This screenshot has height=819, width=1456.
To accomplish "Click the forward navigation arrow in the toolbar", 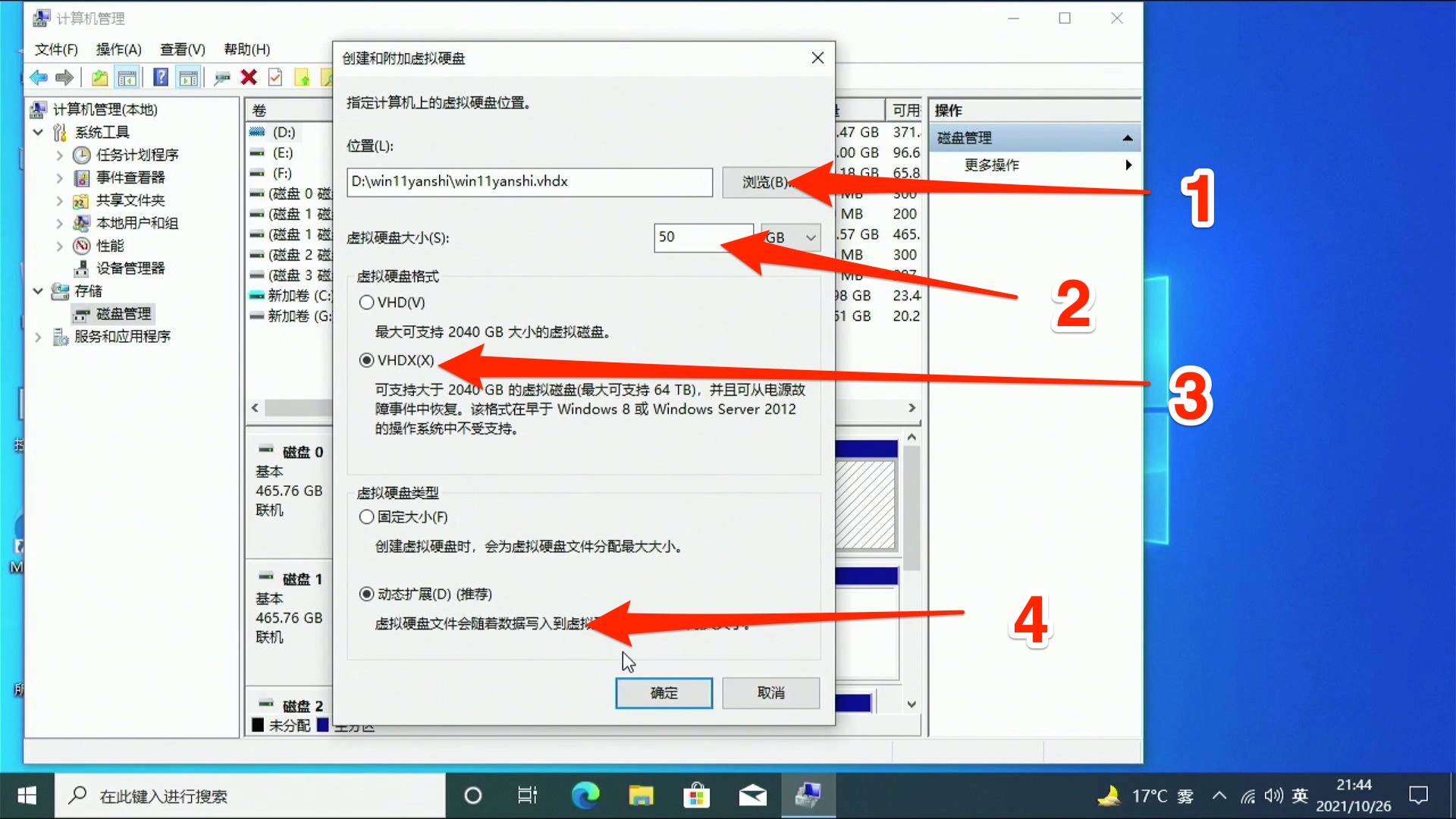I will (64, 77).
